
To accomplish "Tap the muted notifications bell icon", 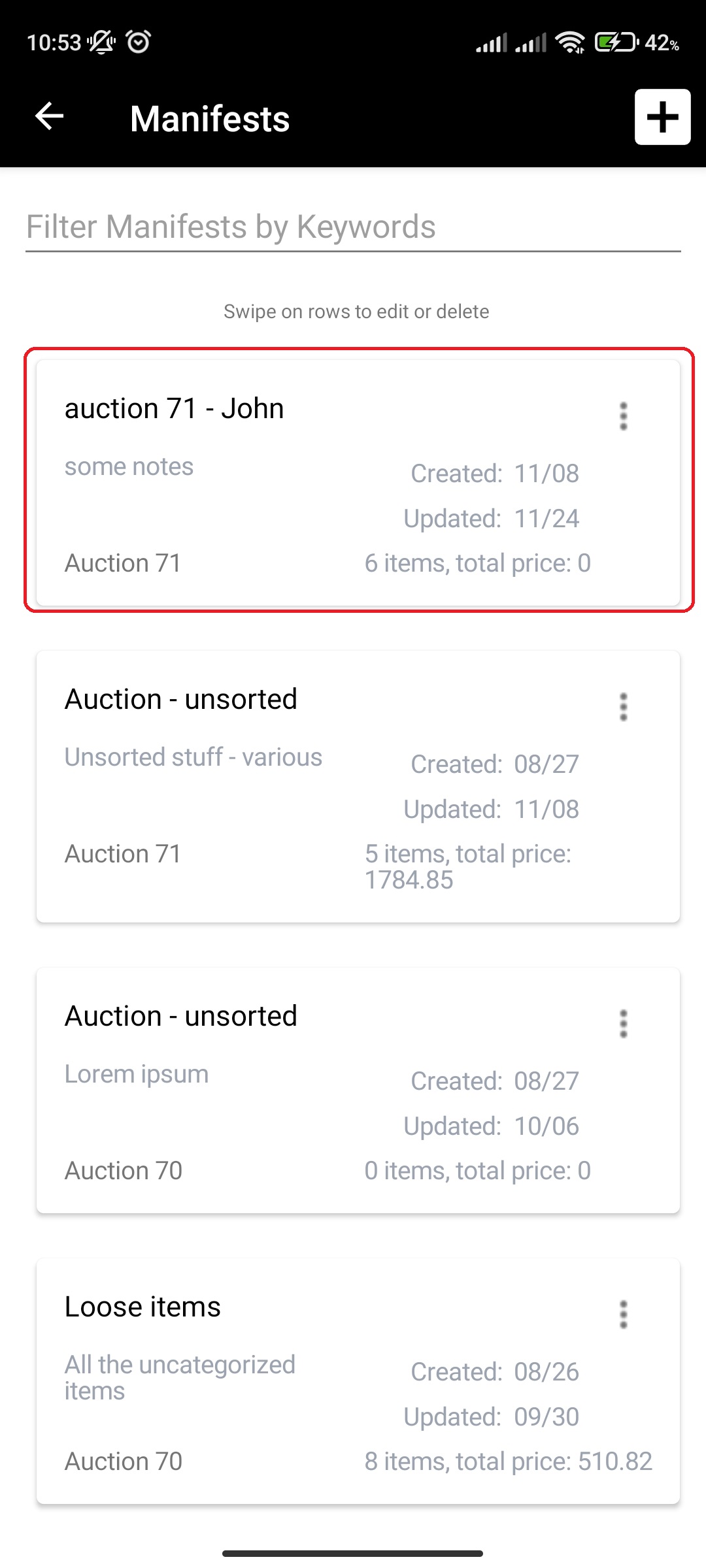I will click(x=101, y=42).
